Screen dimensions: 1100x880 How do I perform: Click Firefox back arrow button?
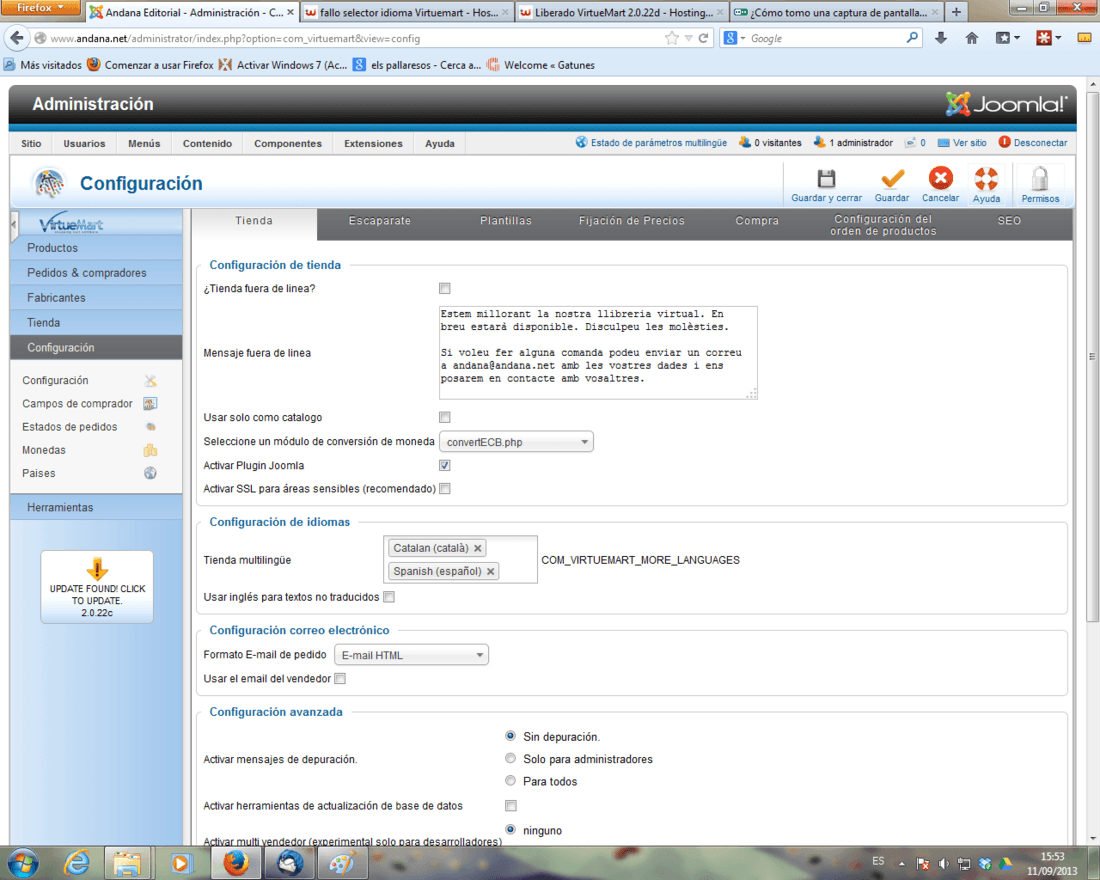17,38
